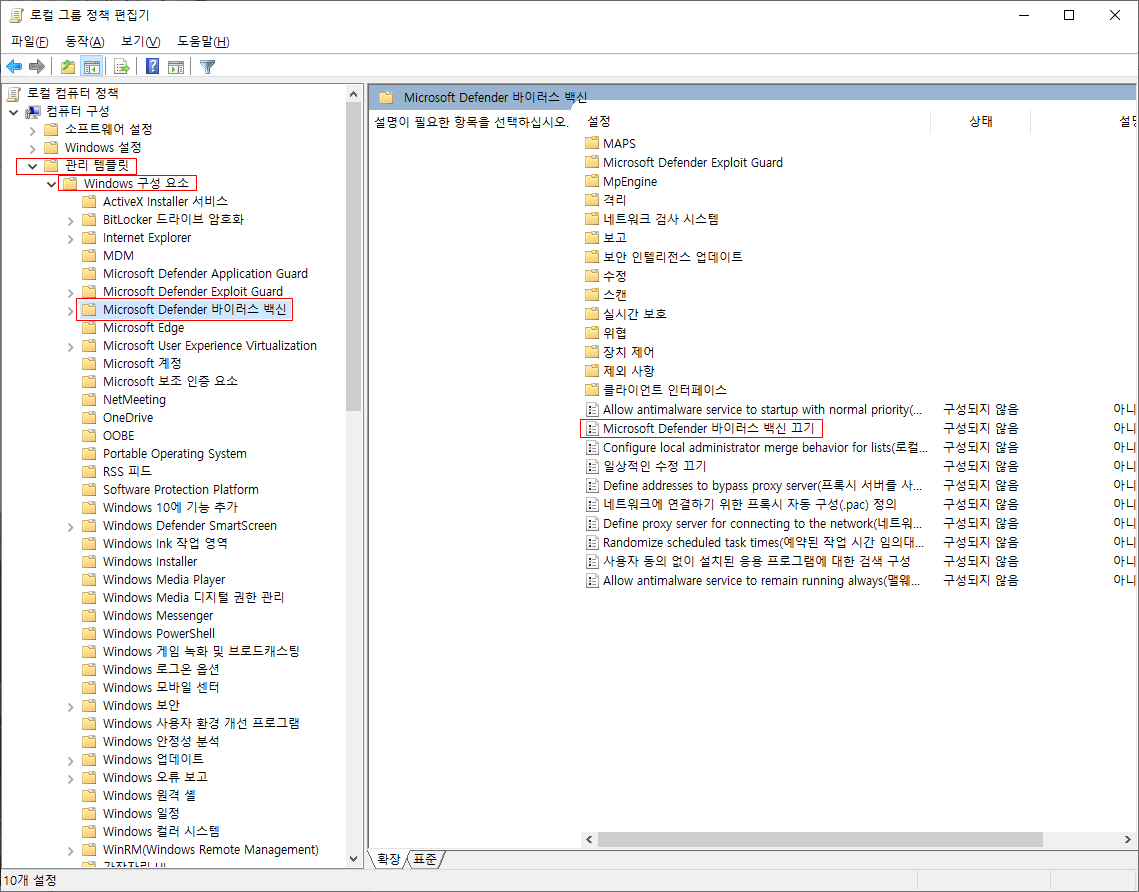Open Help with the question mark icon
1139x892 pixels.
pos(153,67)
